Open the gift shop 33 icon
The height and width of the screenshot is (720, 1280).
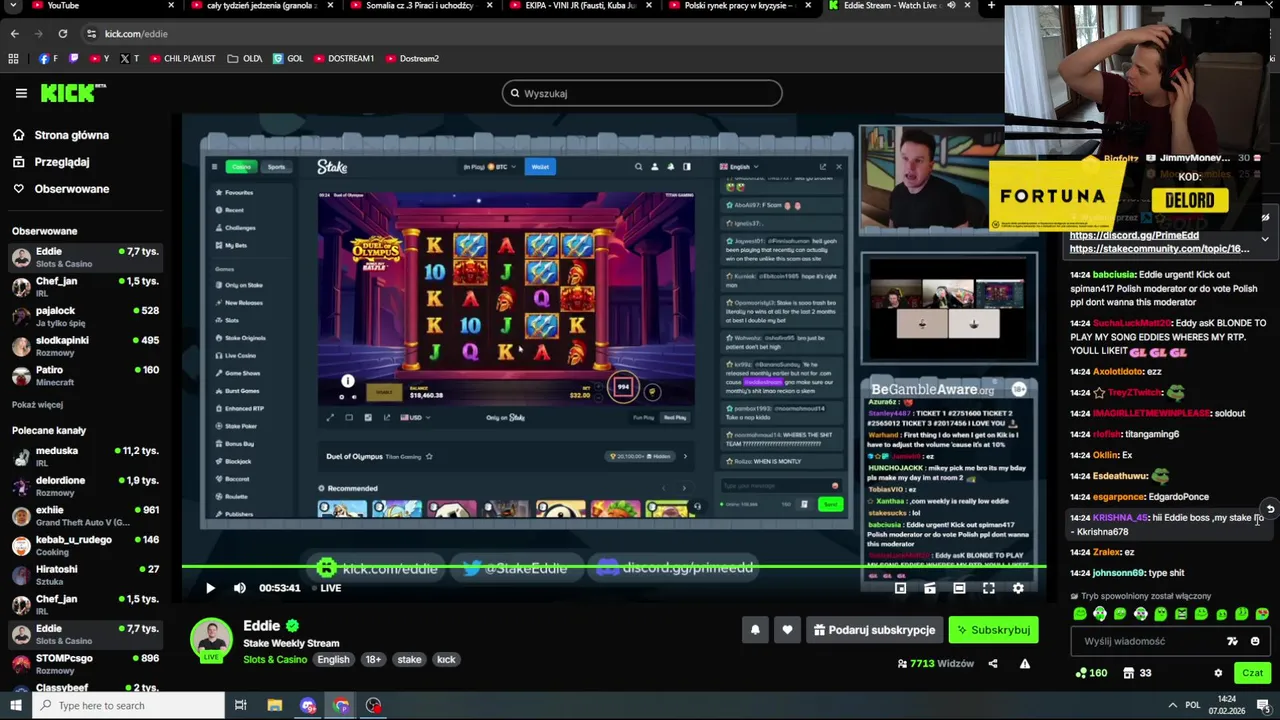1138,673
